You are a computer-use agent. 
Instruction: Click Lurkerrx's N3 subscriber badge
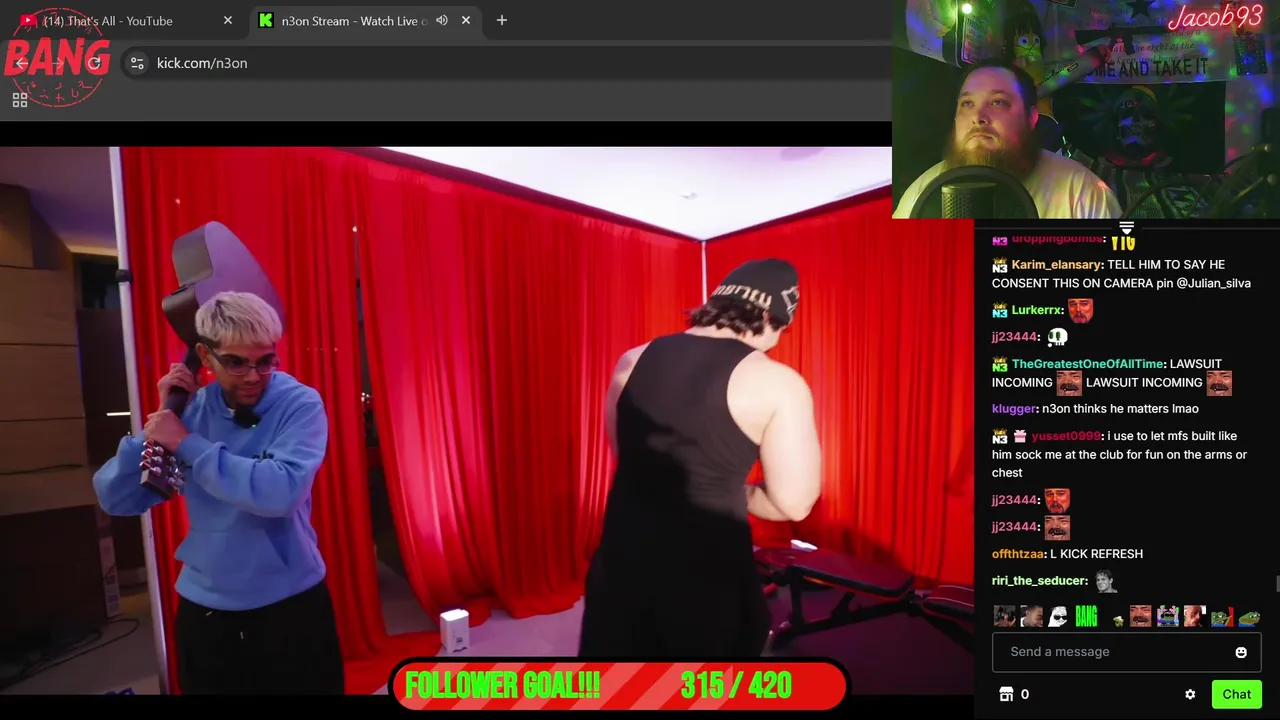1000,310
